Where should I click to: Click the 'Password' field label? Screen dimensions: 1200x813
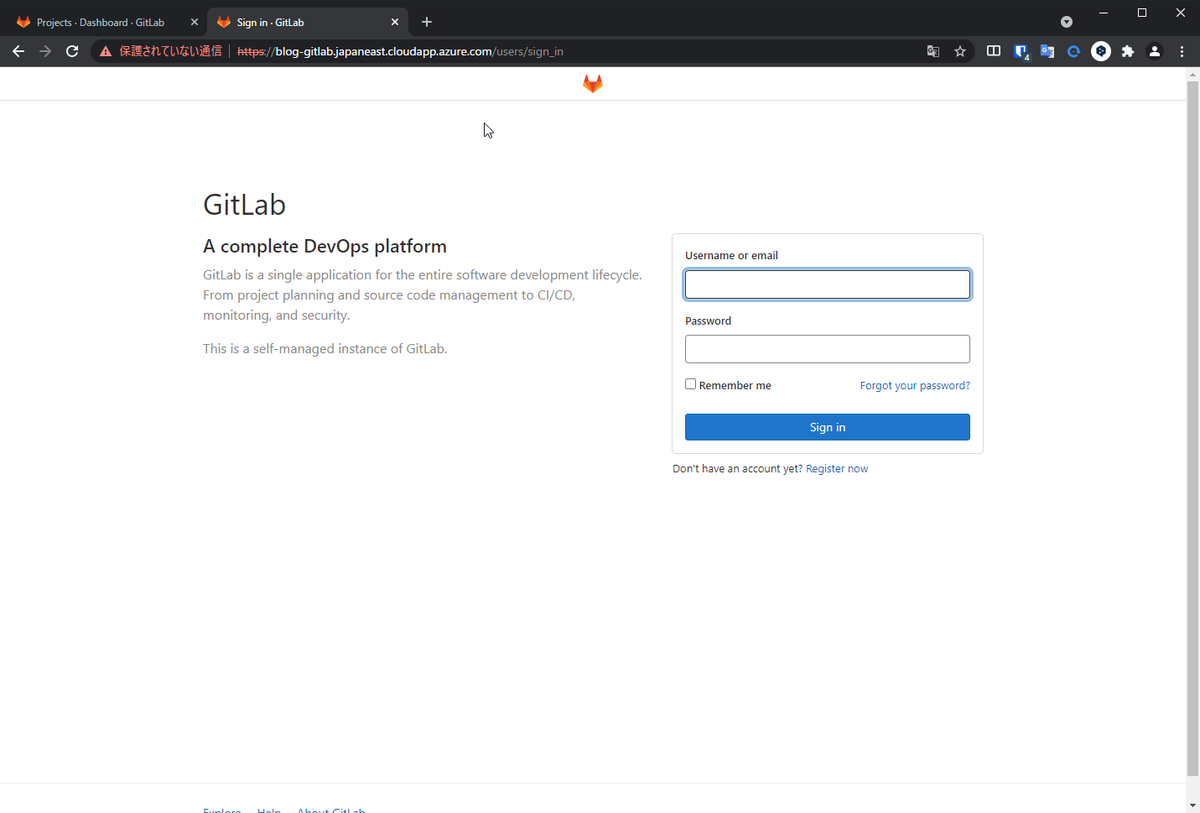click(x=708, y=321)
